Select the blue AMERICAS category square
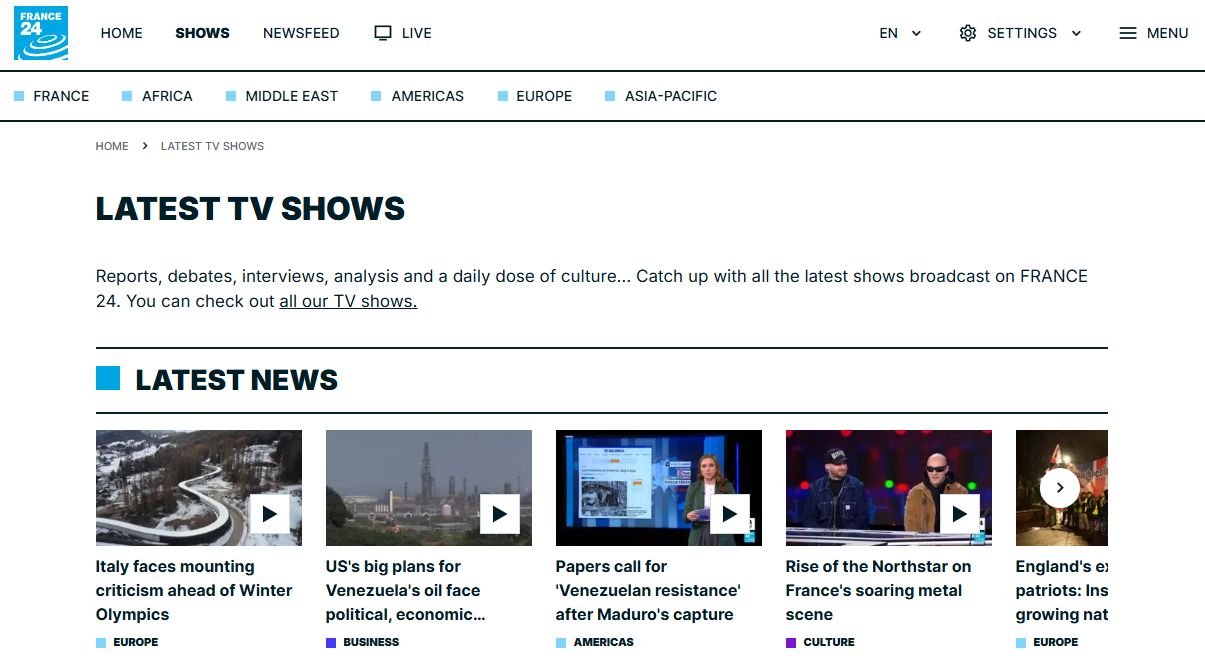 559,642
